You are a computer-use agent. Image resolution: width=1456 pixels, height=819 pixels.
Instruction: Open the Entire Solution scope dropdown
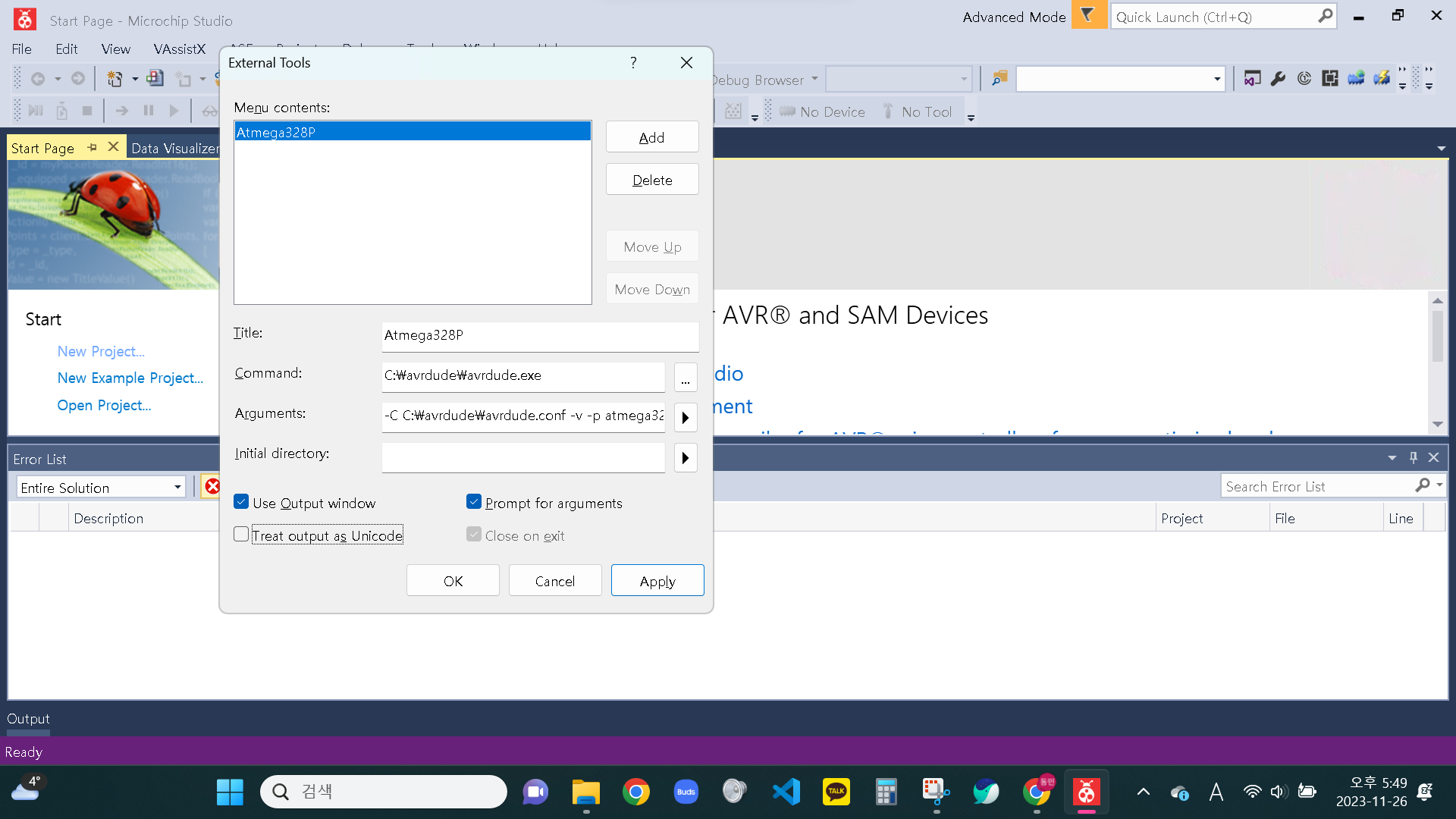click(x=177, y=487)
